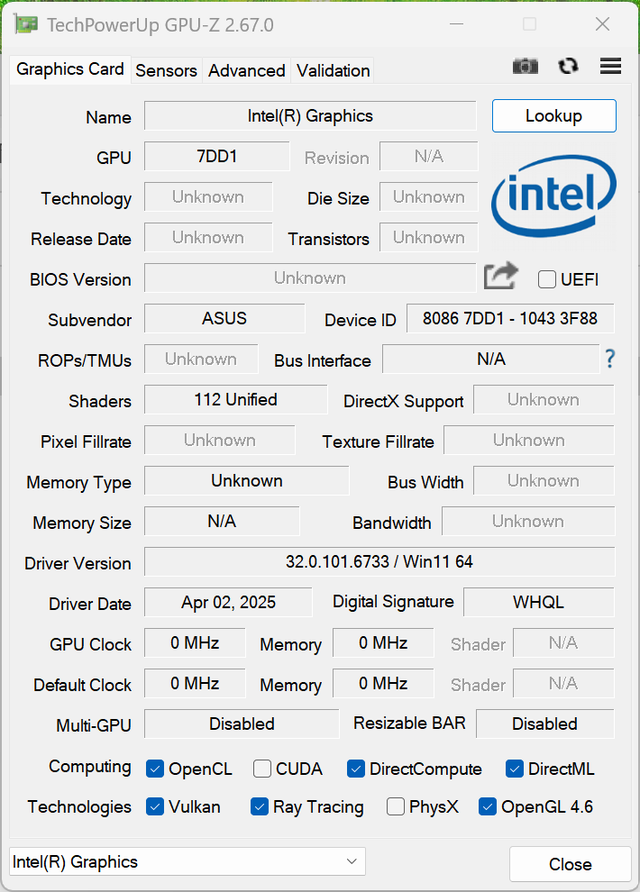The image size is (640, 892).
Task: Click the Bus Interface question mark
Action: click(x=610, y=359)
